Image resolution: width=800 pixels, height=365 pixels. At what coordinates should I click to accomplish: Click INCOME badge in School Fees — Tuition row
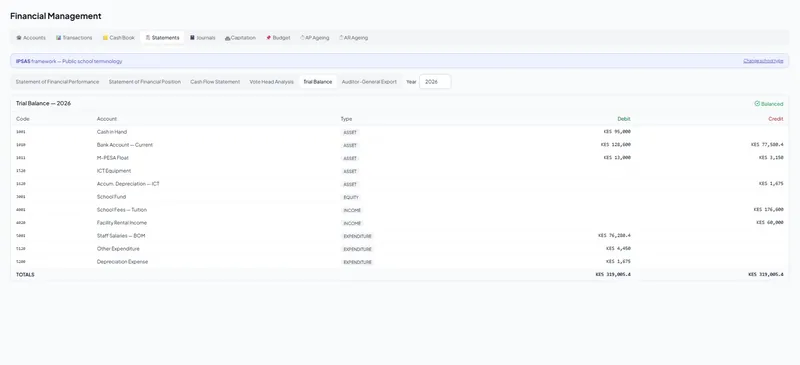(x=352, y=210)
